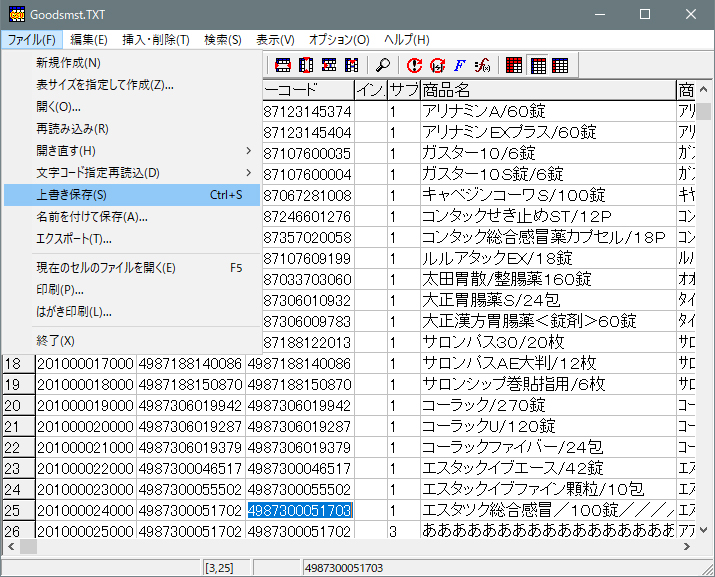
Task: Click the delete row toolbar icon
Action: coord(329,66)
